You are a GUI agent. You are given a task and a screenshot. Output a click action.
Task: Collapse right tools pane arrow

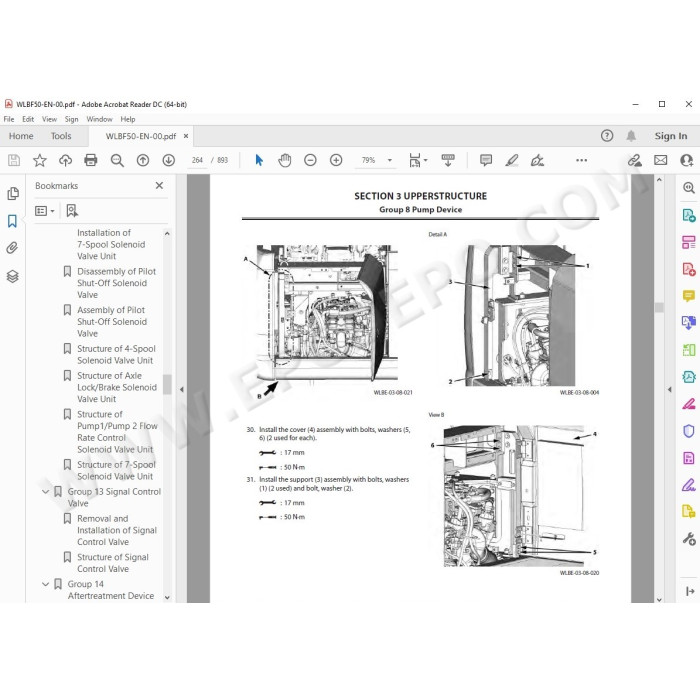point(669,389)
